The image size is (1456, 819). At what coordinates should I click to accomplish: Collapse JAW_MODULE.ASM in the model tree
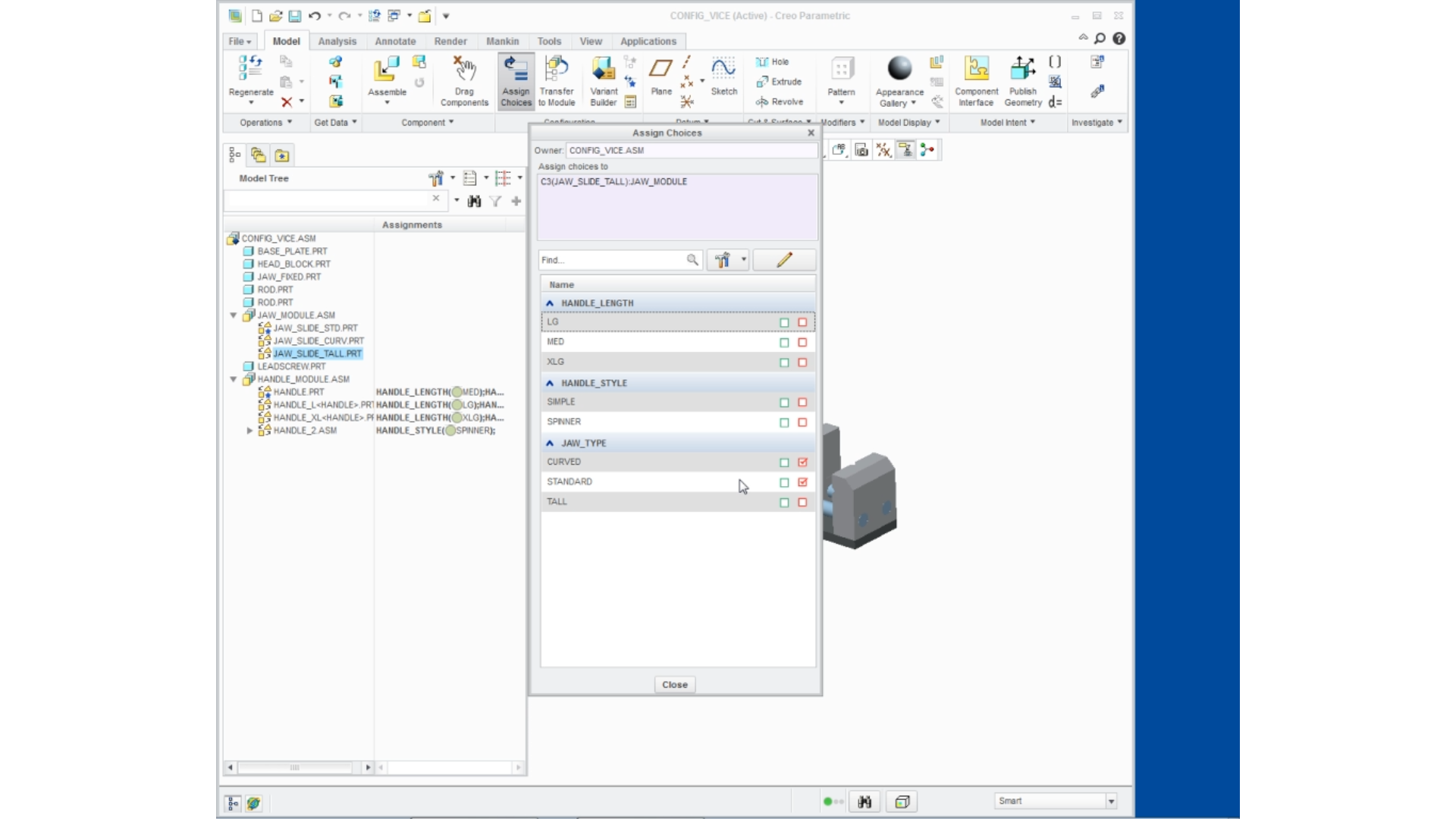(x=234, y=315)
